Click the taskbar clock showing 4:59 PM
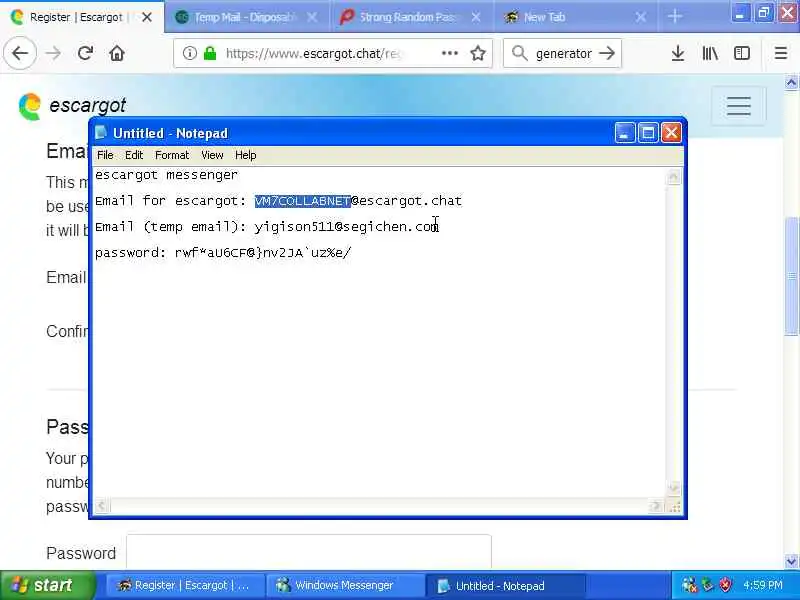 coord(762,585)
